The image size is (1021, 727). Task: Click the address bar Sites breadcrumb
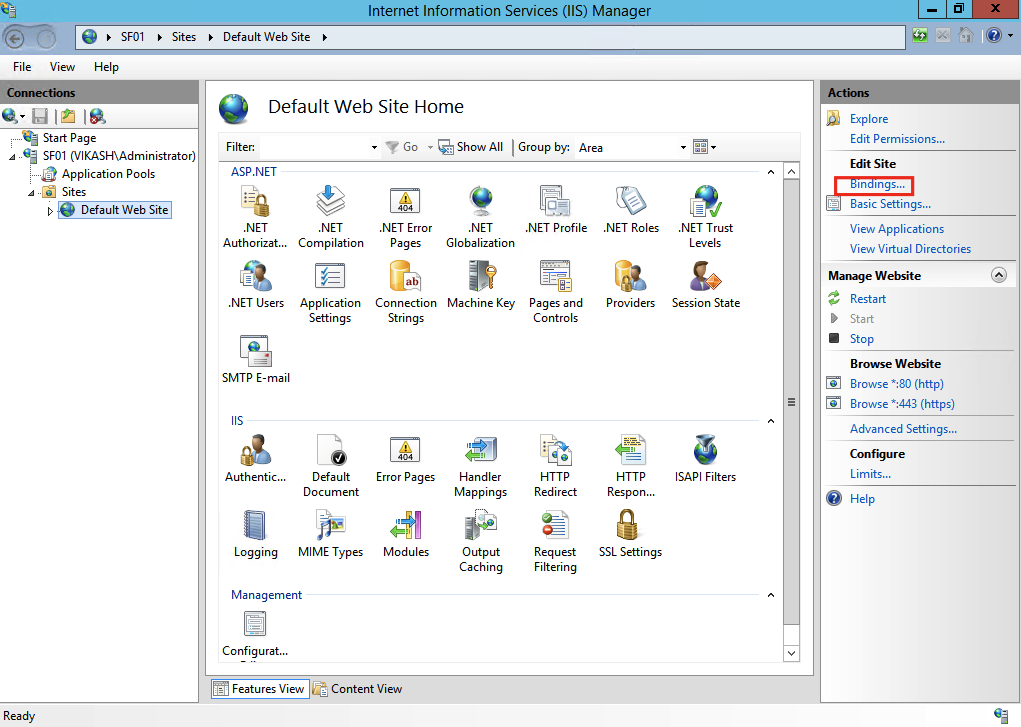[x=184, y=37]
